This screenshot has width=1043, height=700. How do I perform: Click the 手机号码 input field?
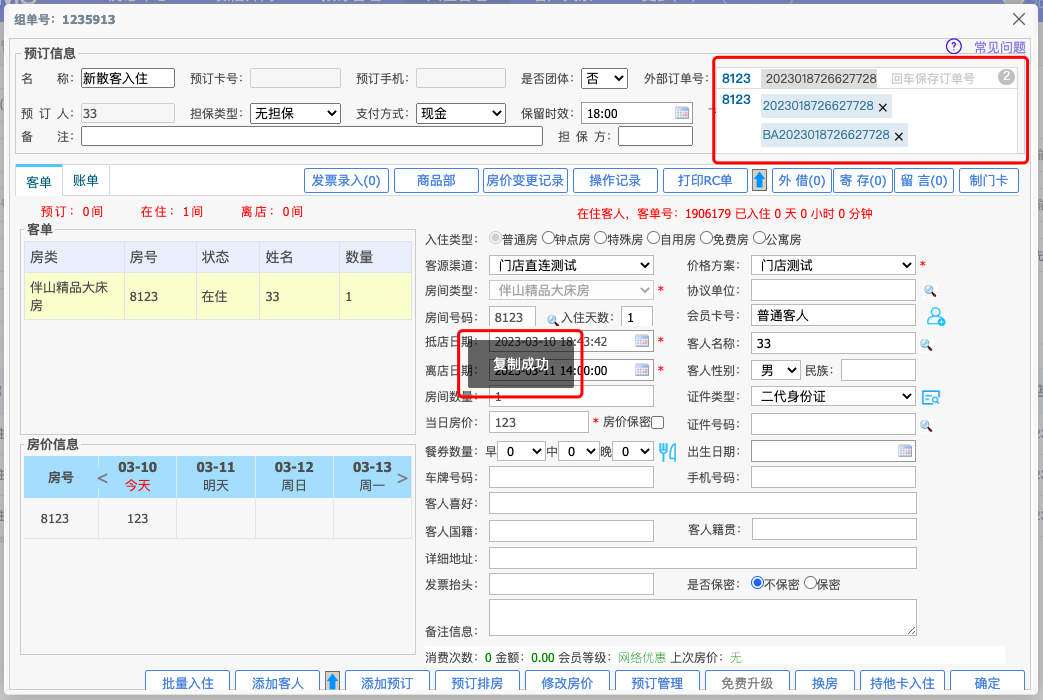pyautogui.click(x=833, y=477)
